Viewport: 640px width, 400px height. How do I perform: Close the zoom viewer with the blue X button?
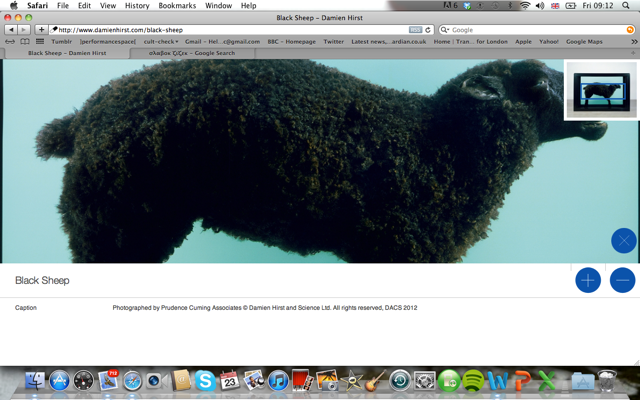(624, 241)
